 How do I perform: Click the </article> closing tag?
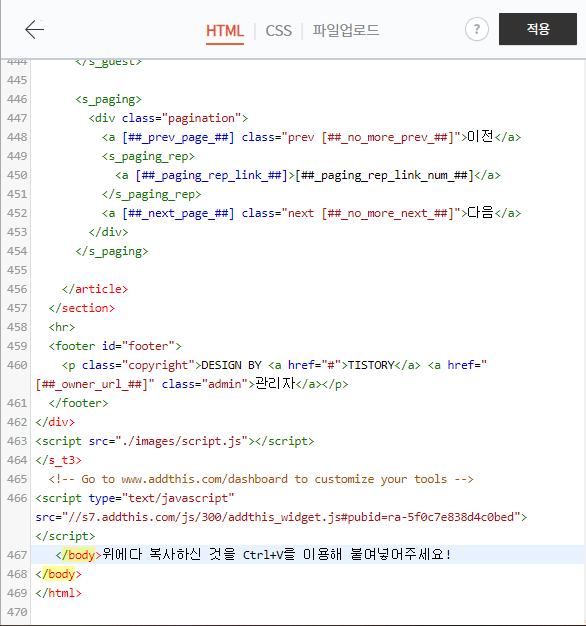[x=95, y=289]
